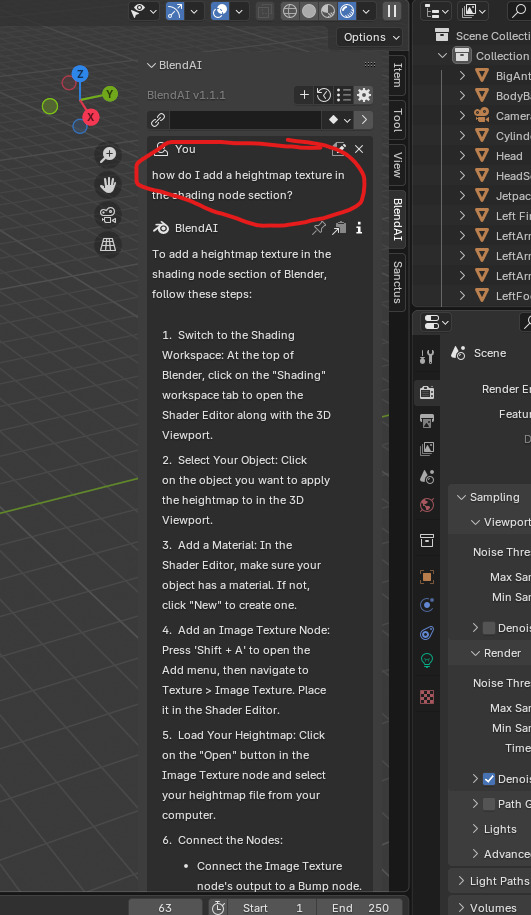Open the Tool properties tab icon

coord(427,357)
